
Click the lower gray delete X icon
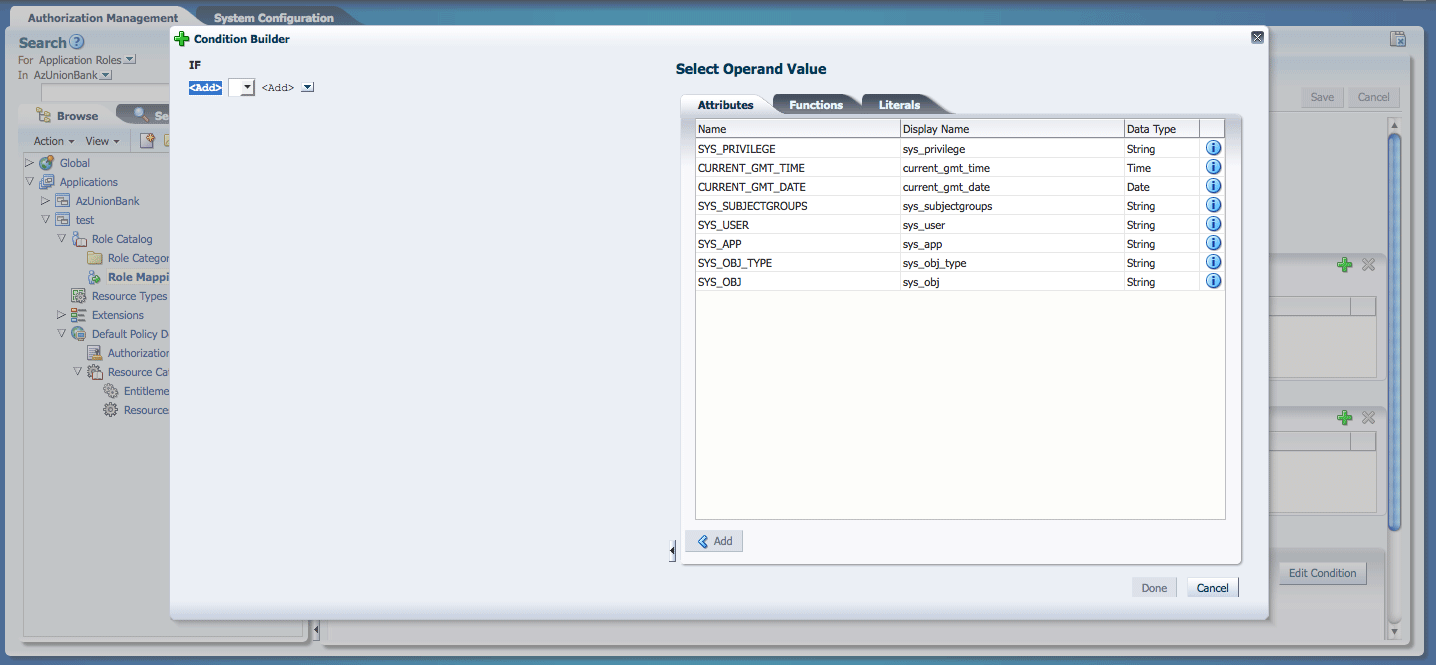tap(1368, 418)
